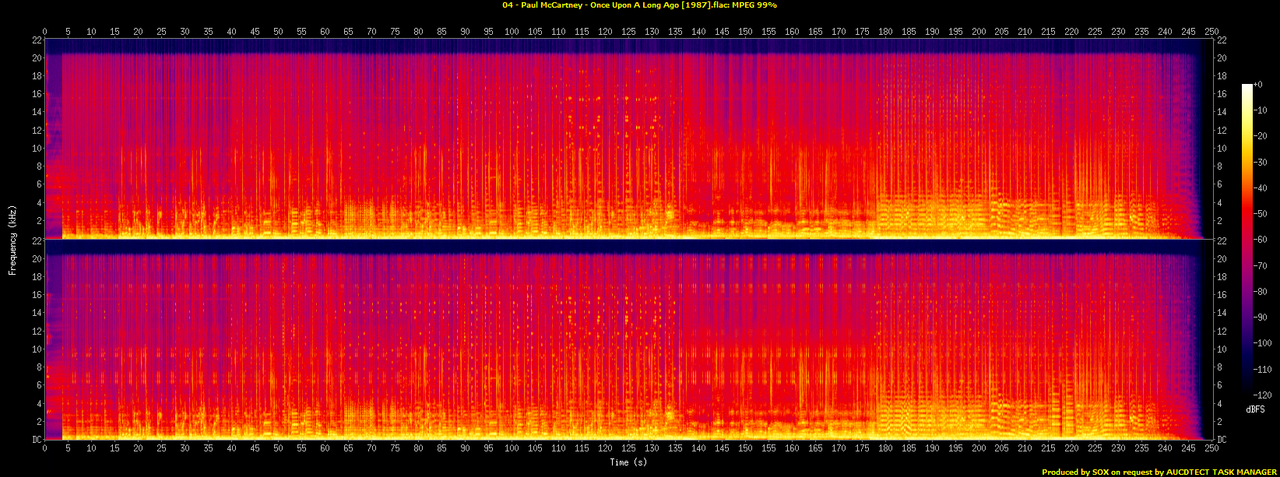
Task: Click the '-70' value on the dB scale
Action: coord(1261,266)
